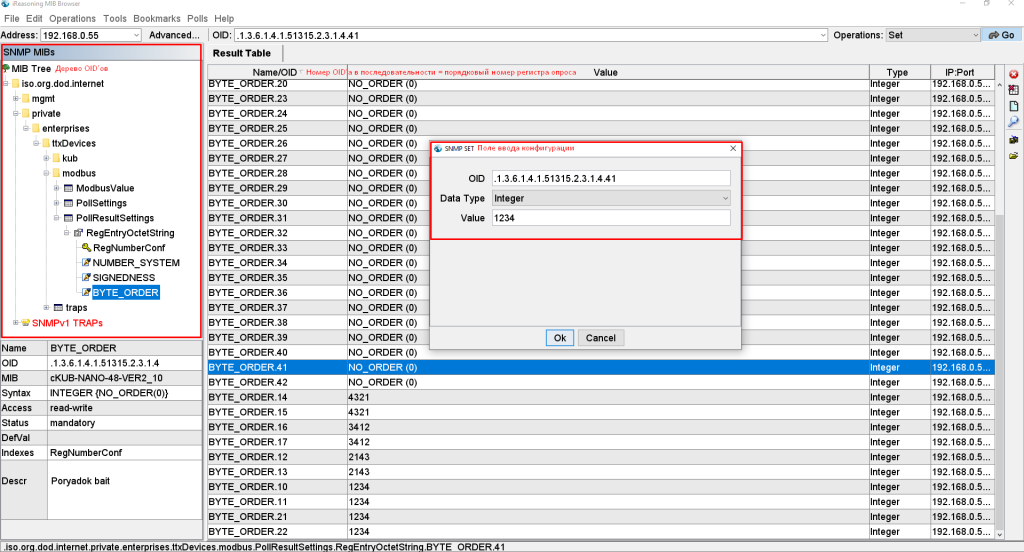Select the BYTE_ORDER.41 row
The image size is (1024, 552).
coord(601,367)
